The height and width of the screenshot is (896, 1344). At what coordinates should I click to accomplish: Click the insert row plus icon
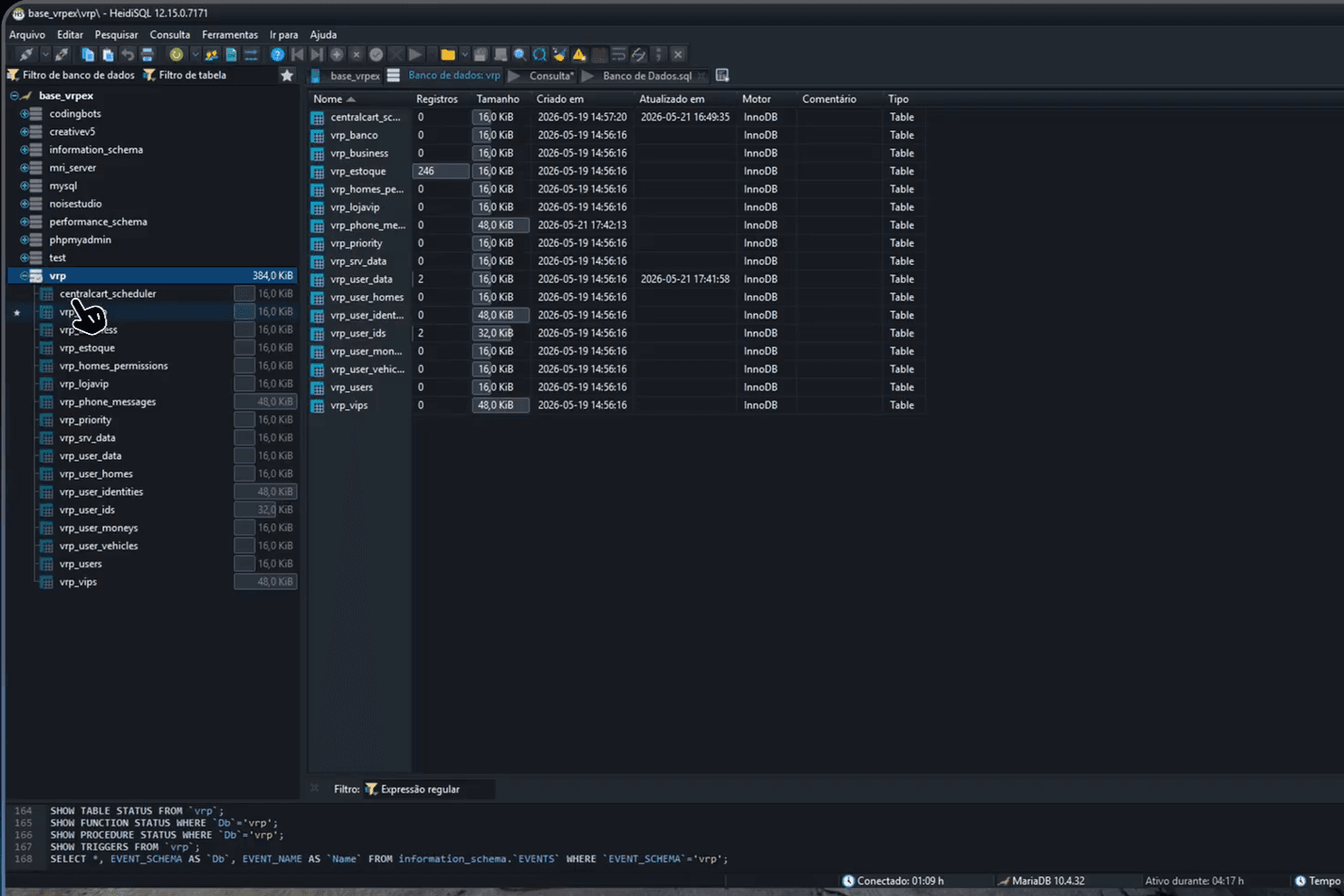coord(337,54)
